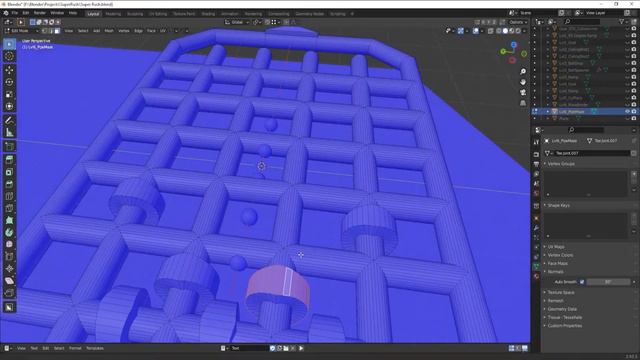Open the Edit Mode dropdown
This screenshot has height=360, width=640.
(x=21, y=31)
